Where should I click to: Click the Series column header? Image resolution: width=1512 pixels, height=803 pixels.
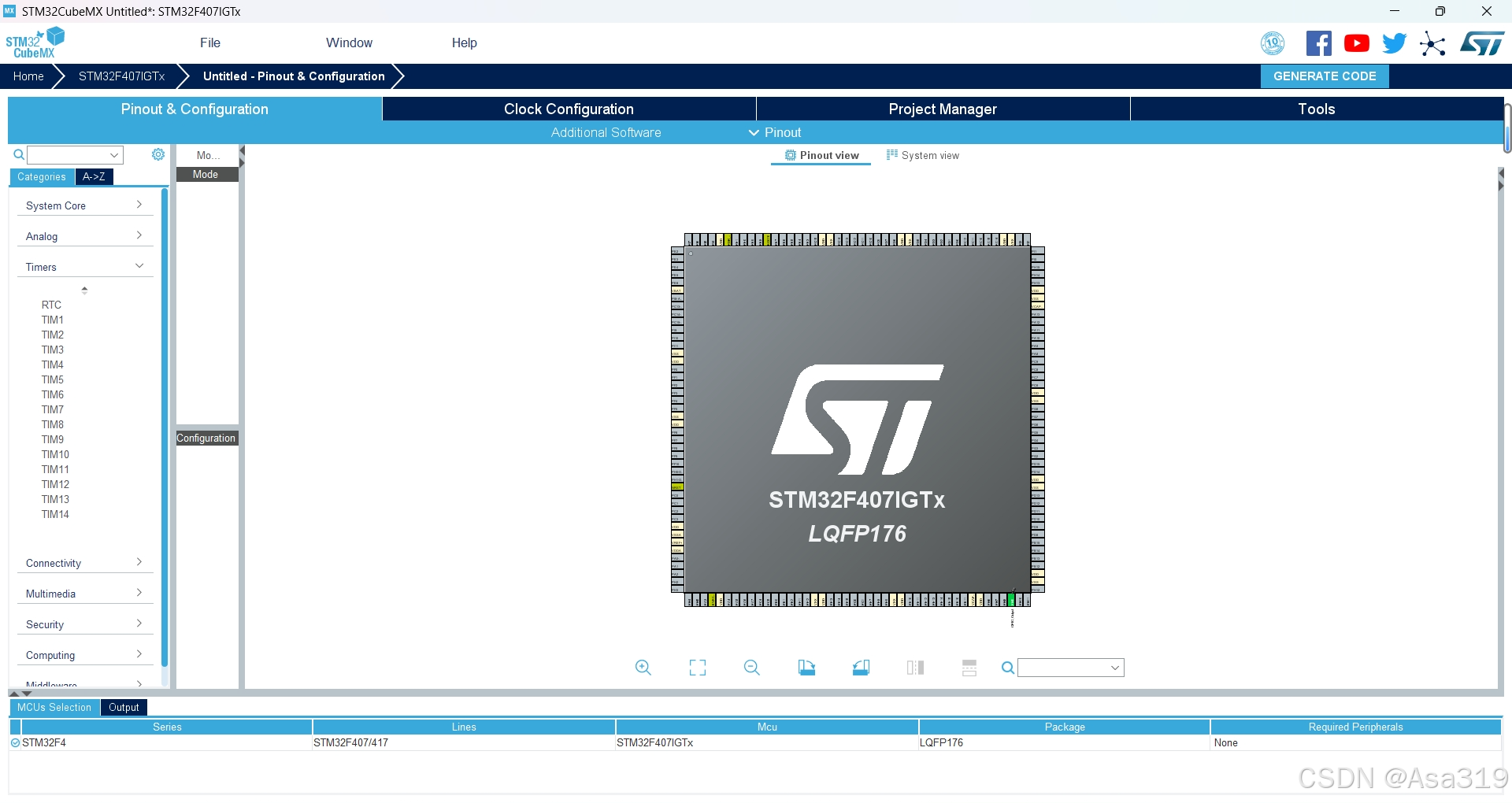pyautogui.click(x=167, y=727)
